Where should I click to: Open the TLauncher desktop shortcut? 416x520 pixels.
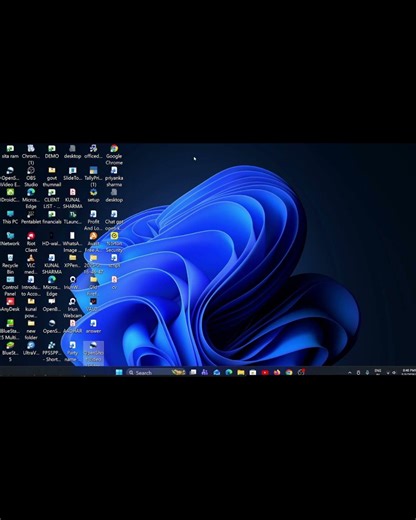click(x=72, y=217)
